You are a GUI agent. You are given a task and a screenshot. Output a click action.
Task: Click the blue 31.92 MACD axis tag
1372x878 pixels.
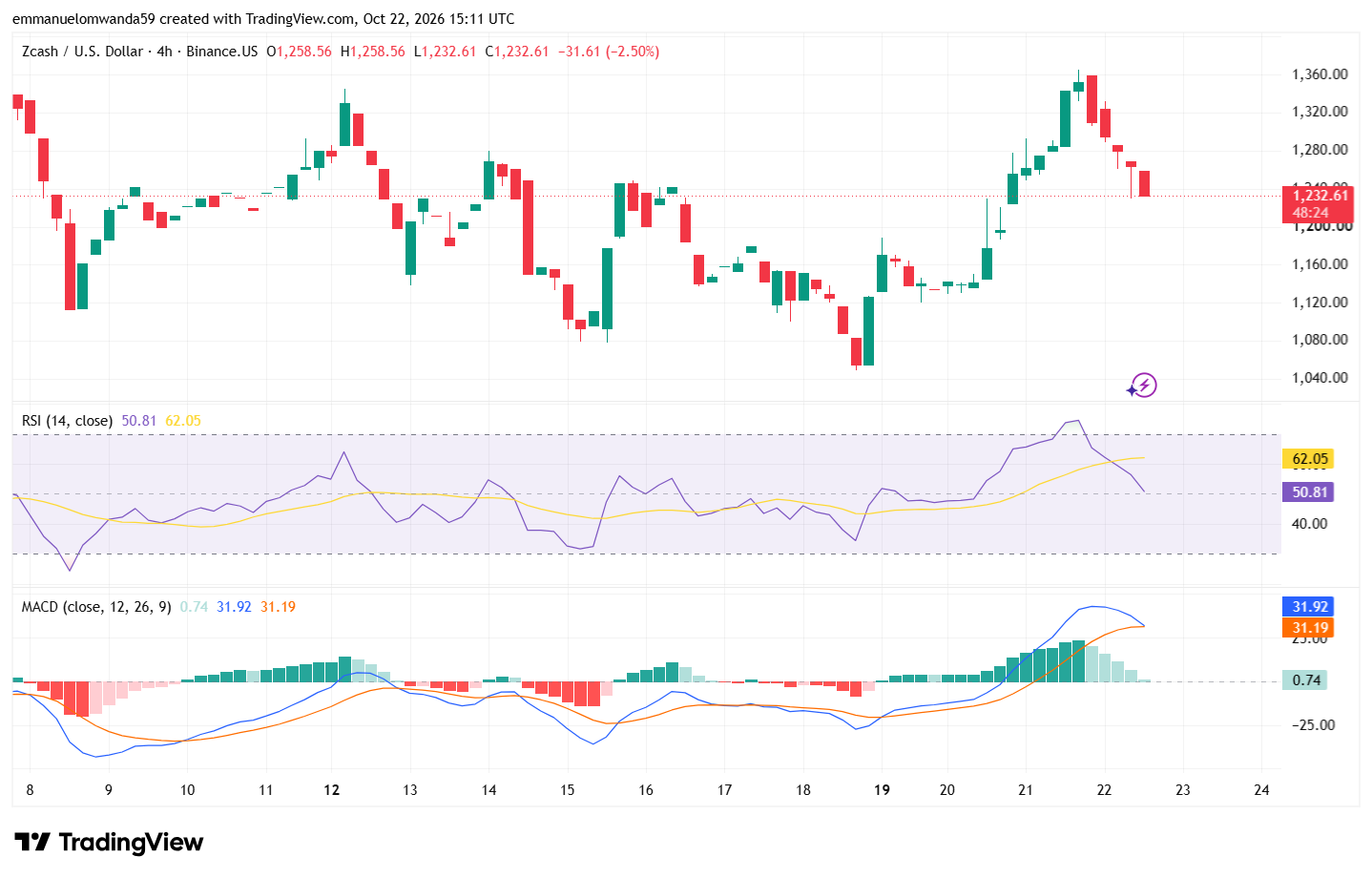coord(1309,607)
